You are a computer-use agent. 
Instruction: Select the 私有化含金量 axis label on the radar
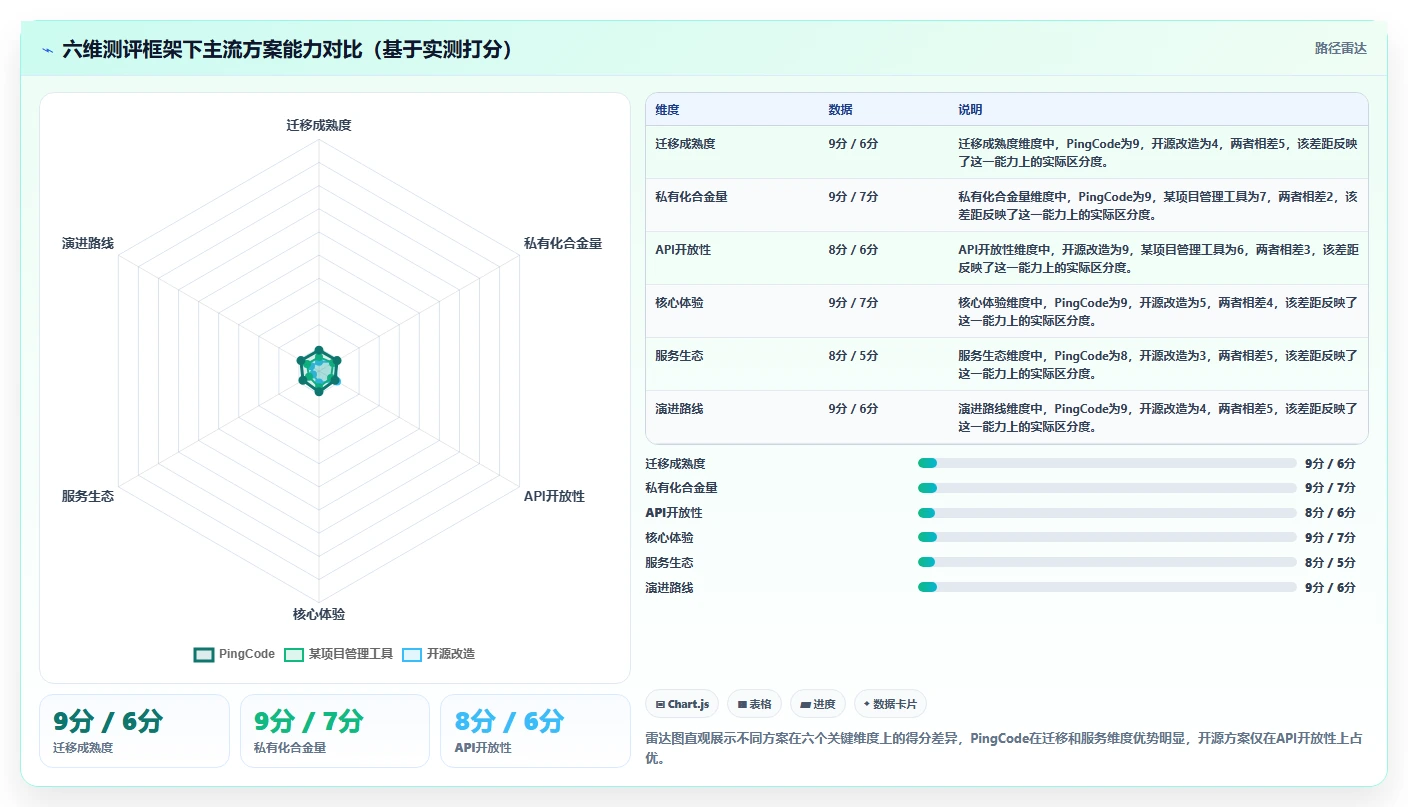coord(563,243)
